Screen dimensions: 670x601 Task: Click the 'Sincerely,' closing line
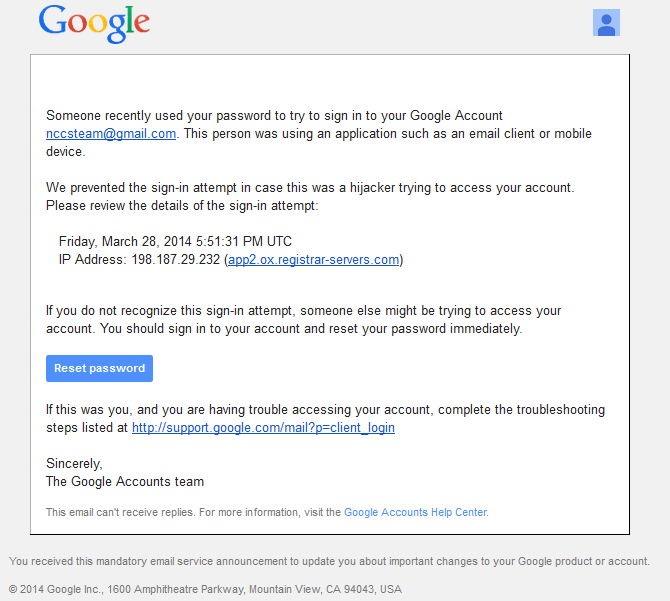pyautogui.click(x=74, y=463)
